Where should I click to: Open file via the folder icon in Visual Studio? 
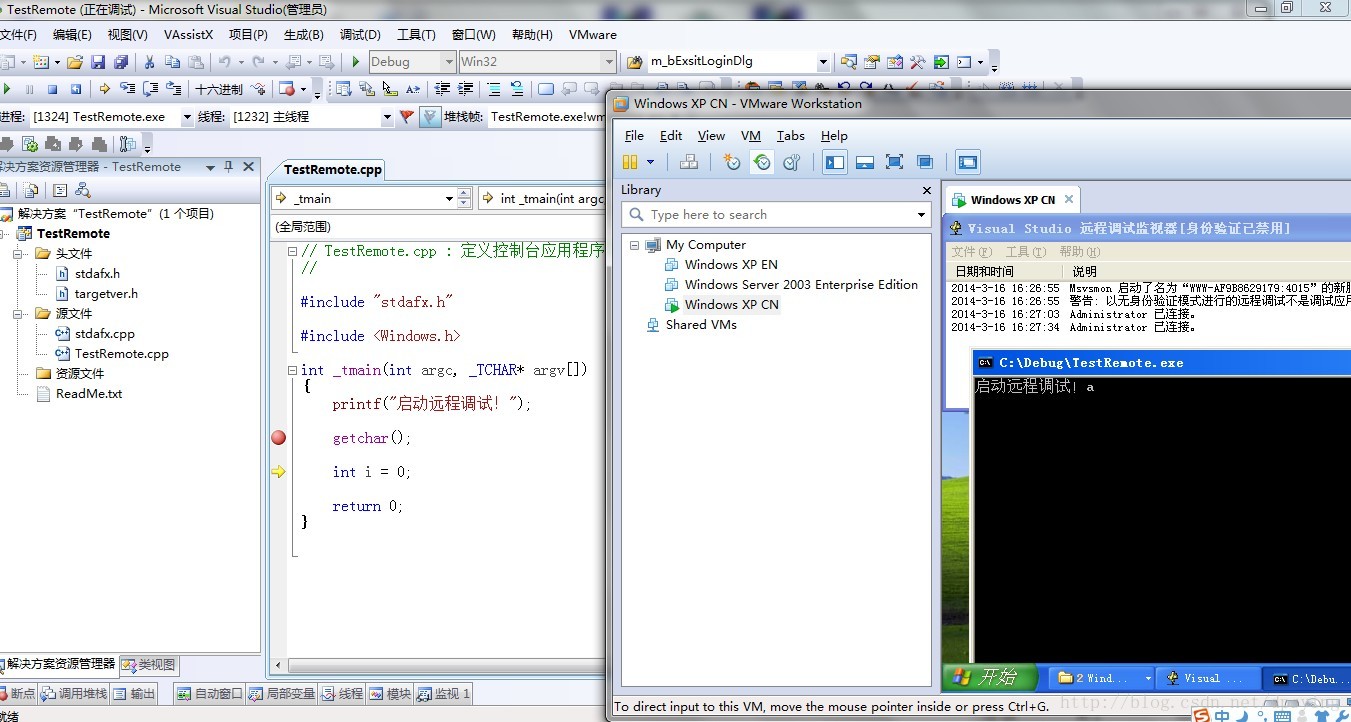(75, 62)
